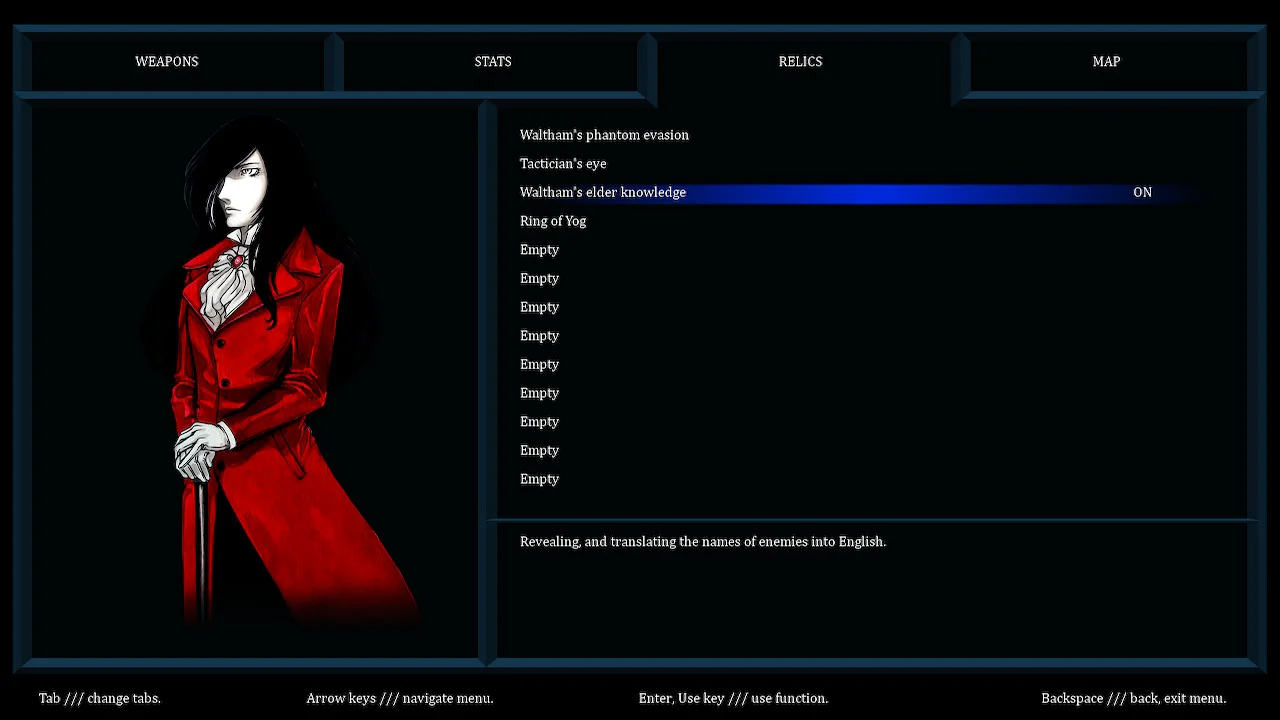Click the ON indicator next to elder knowledge
Viewport: 1280px width, 720px height.
click(x=1142, y=192)
